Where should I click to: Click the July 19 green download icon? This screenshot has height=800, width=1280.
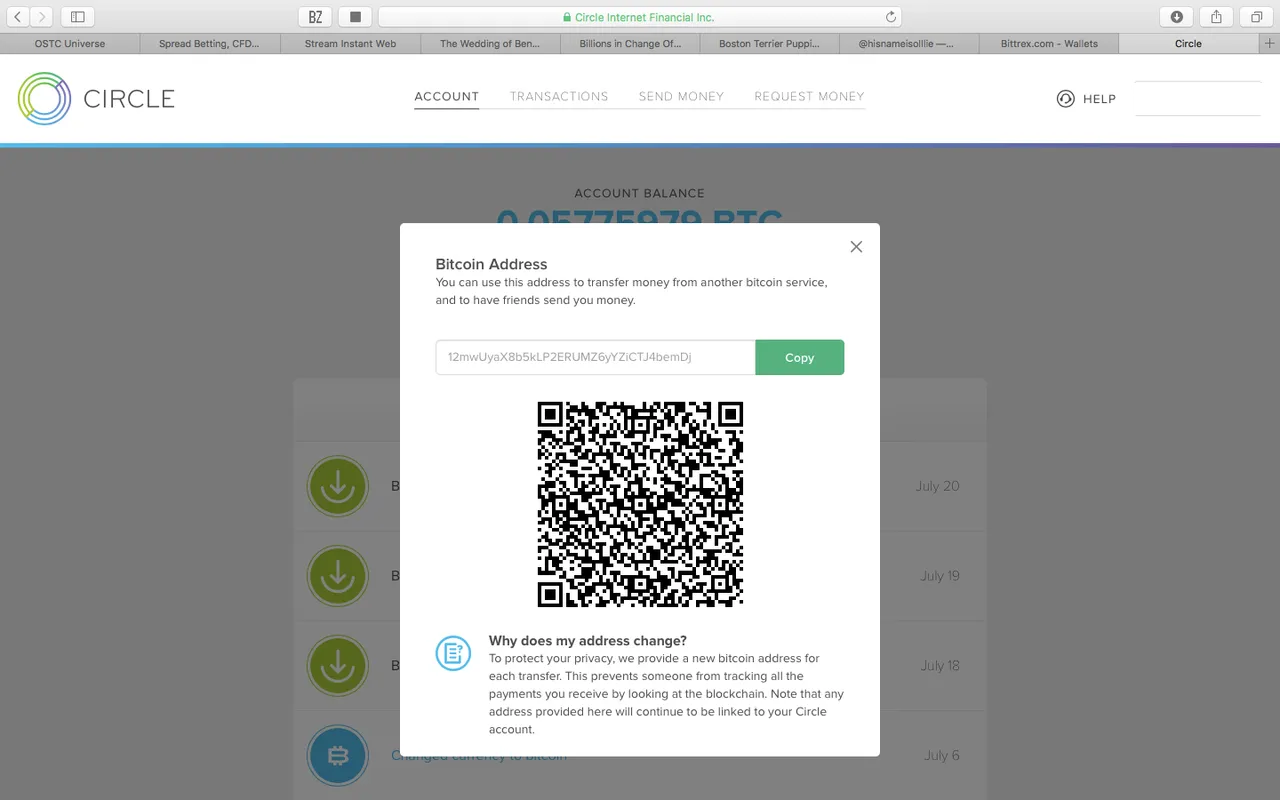338,576
